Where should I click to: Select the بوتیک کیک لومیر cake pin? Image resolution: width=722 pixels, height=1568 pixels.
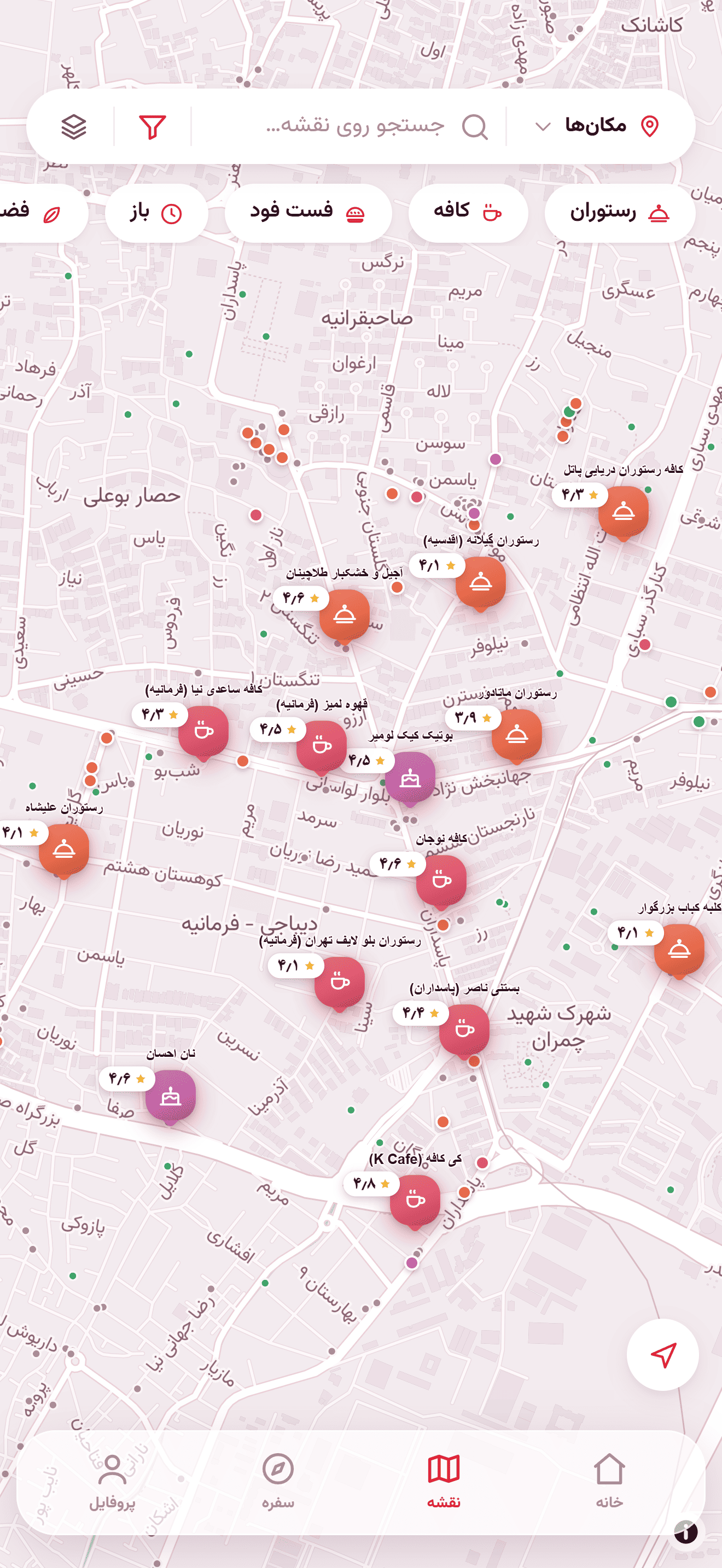pos(410,779)
